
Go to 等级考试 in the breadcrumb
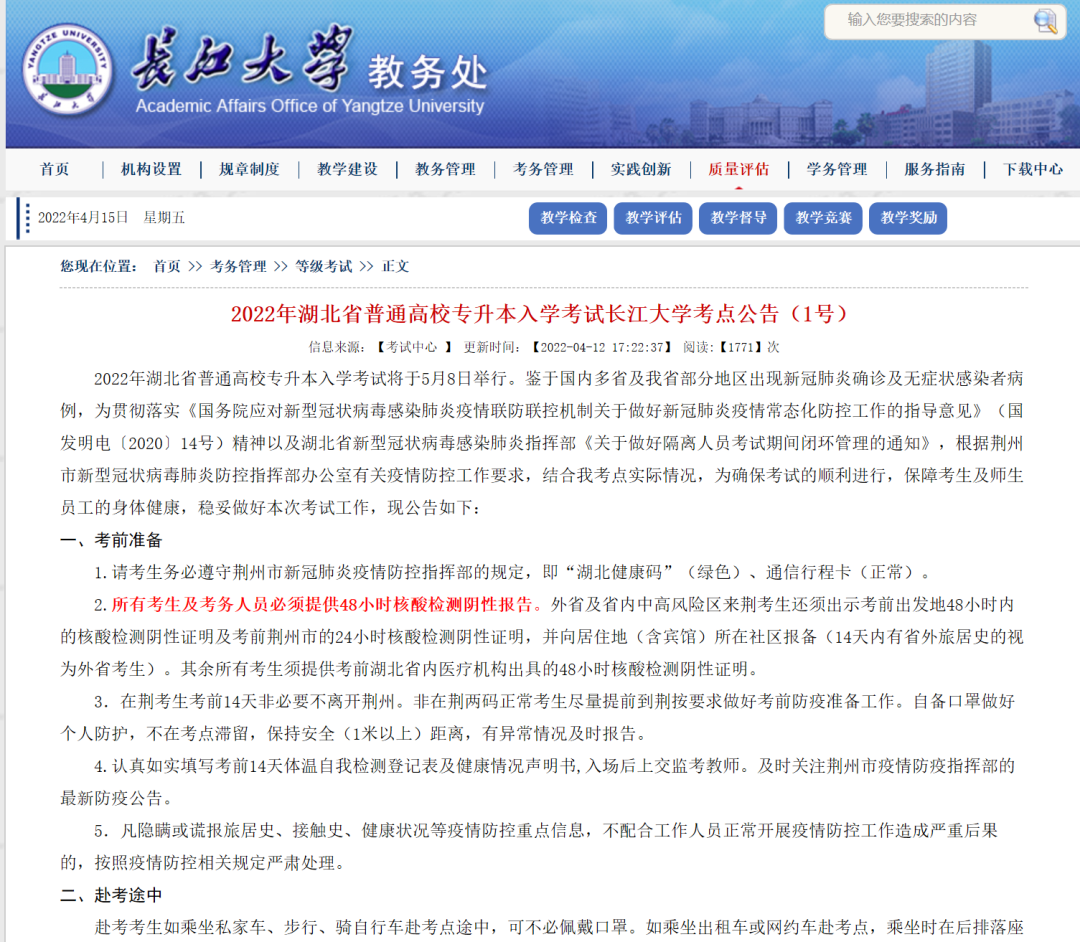tap(324, 266)
